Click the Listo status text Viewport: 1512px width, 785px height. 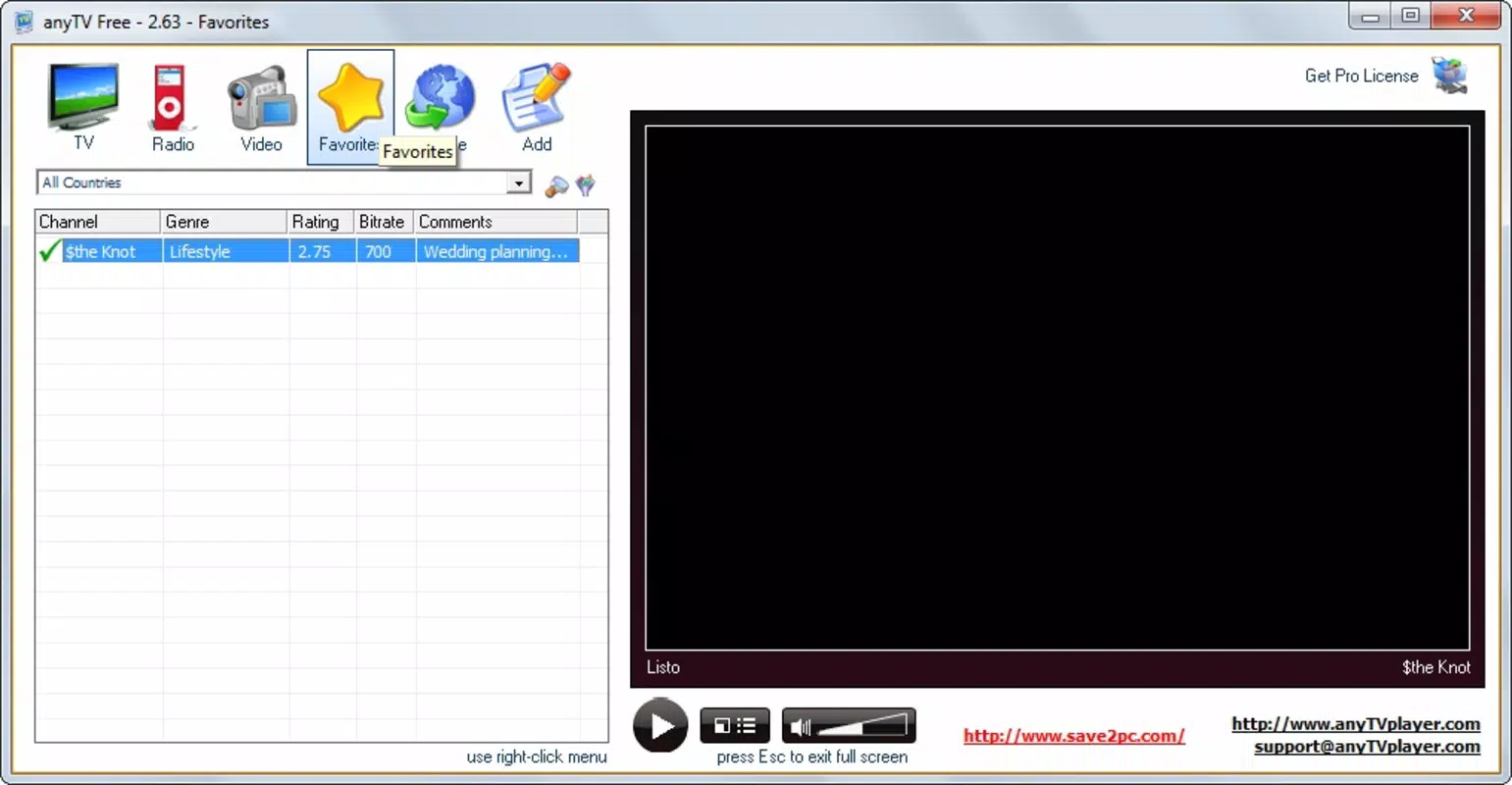663,667
